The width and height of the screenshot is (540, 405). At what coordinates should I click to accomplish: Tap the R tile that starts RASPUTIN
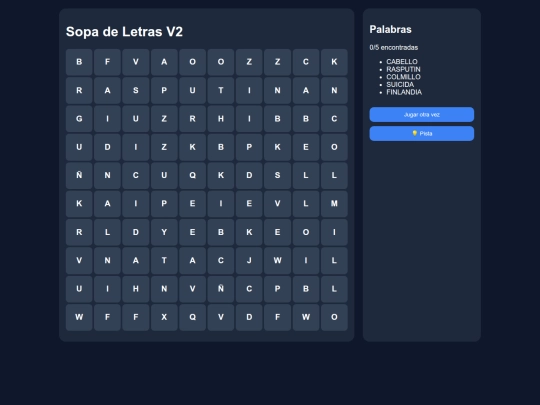point(79,90)
